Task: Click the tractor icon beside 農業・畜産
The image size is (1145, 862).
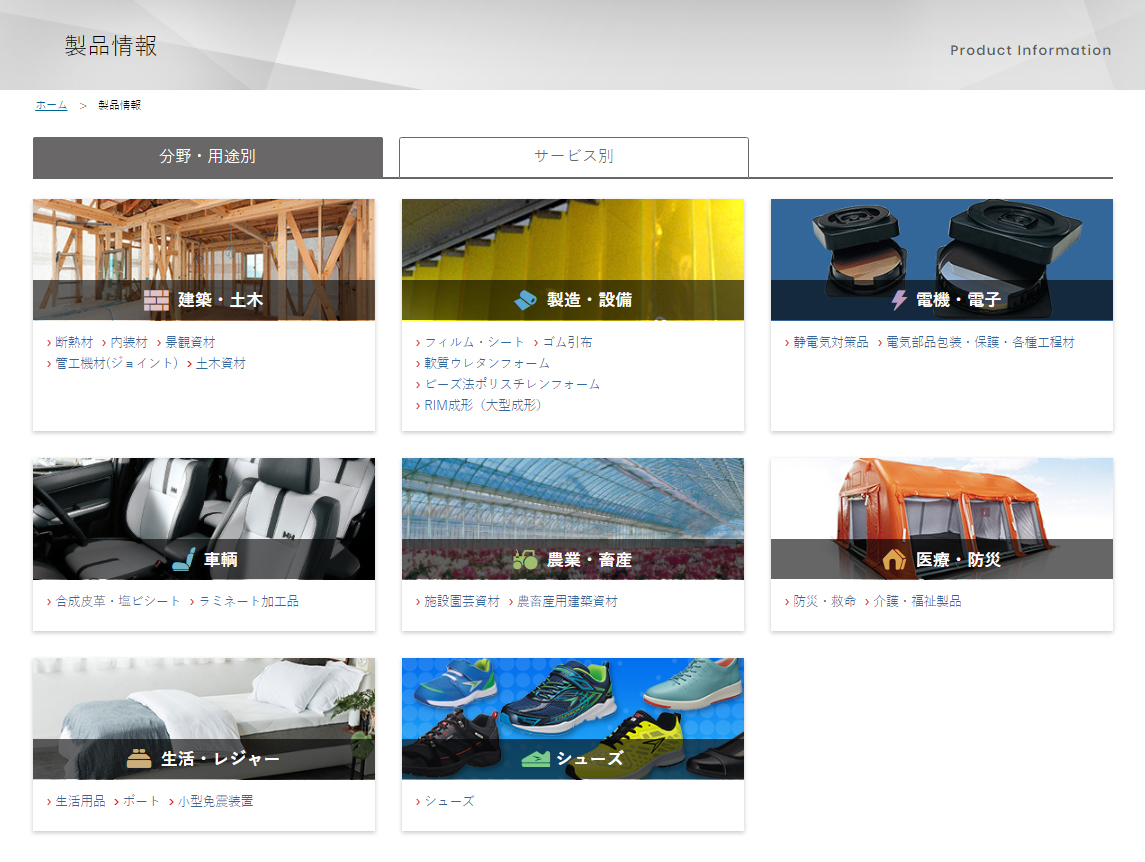Action: pyautogui.click(x=525, y=560)
